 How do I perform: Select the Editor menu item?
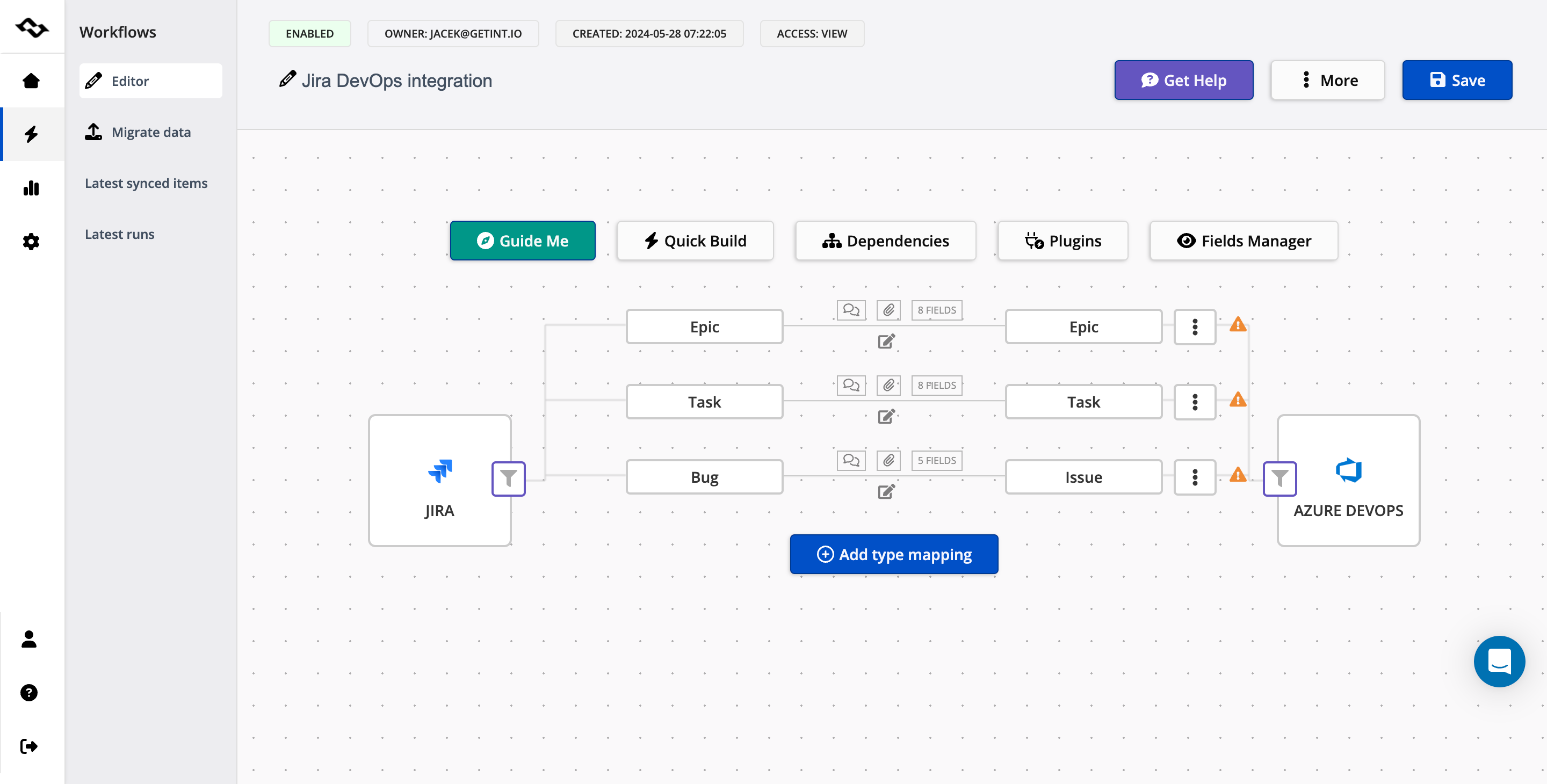pyautogui.click(x=151, y=81)
